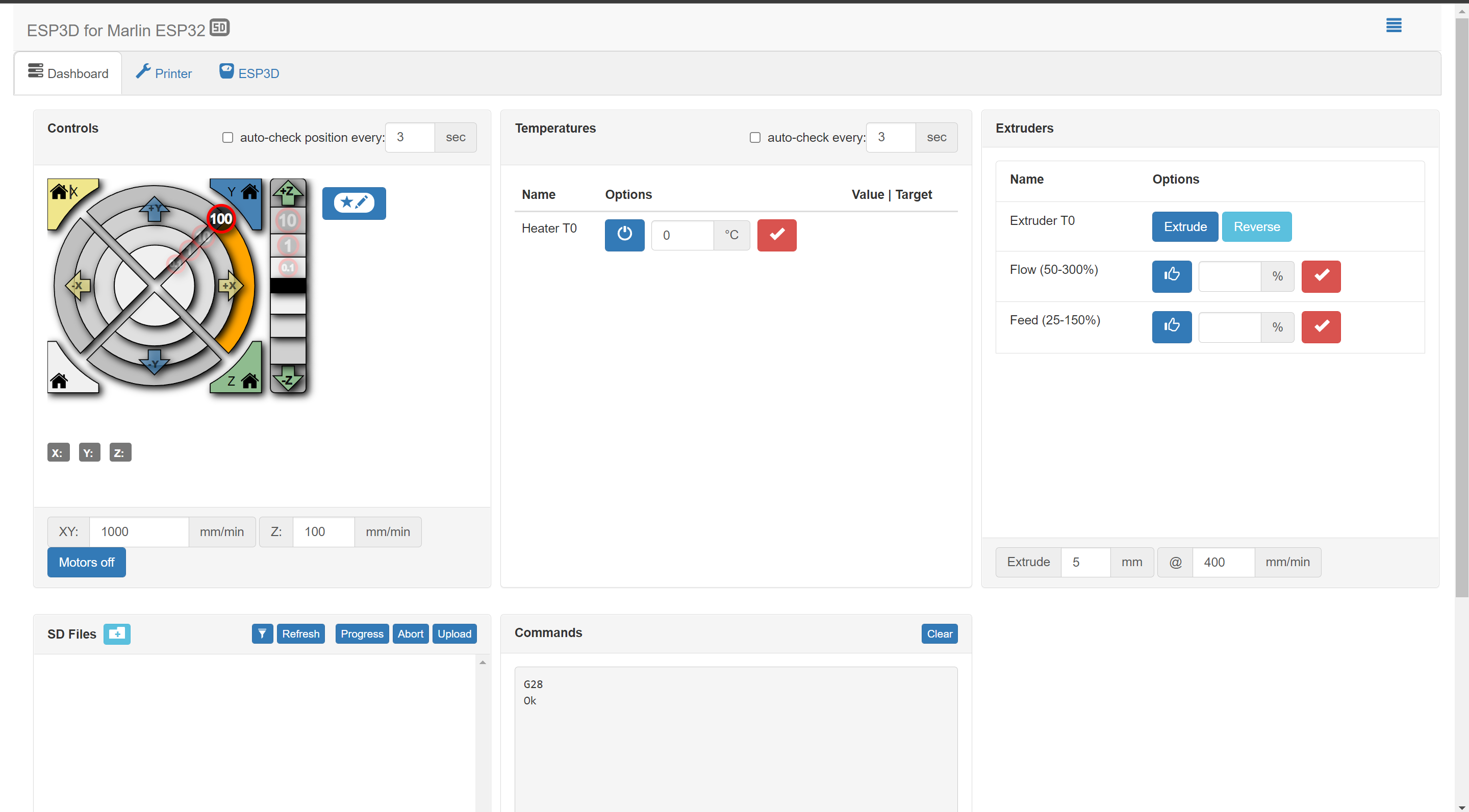This screenshot has width=1469, height=812.
Task: Enable temperatures auto-check
Action: 755,137
